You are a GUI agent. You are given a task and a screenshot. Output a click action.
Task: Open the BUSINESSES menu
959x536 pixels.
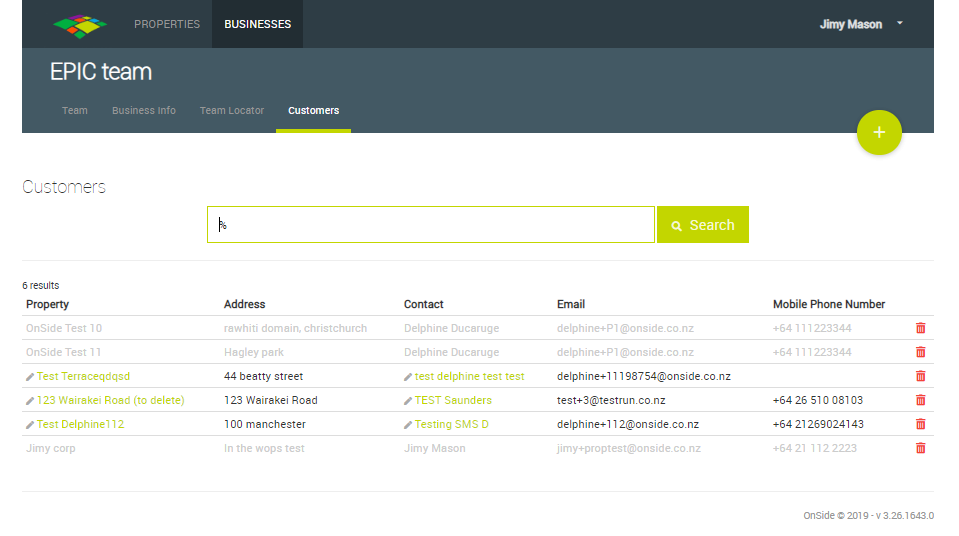point(257,24)
